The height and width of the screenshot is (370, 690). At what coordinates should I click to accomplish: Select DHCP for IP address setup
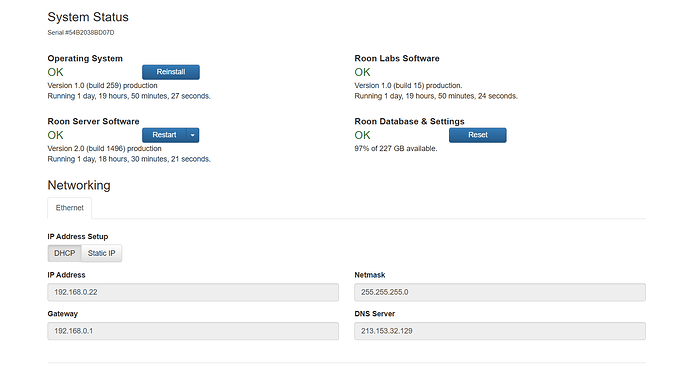click(64, 253)
